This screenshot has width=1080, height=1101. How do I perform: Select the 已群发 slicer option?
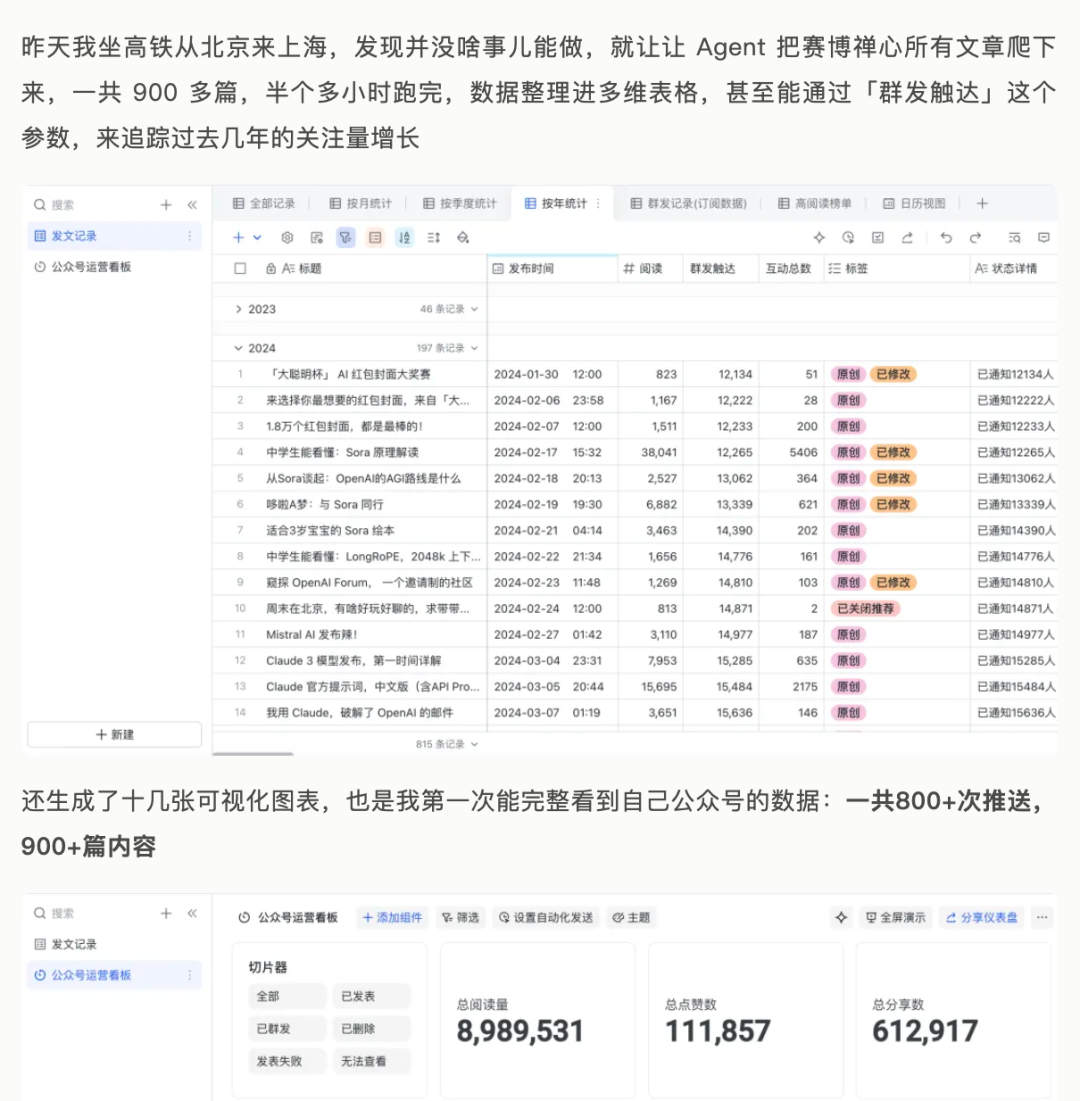(287, 1029)
